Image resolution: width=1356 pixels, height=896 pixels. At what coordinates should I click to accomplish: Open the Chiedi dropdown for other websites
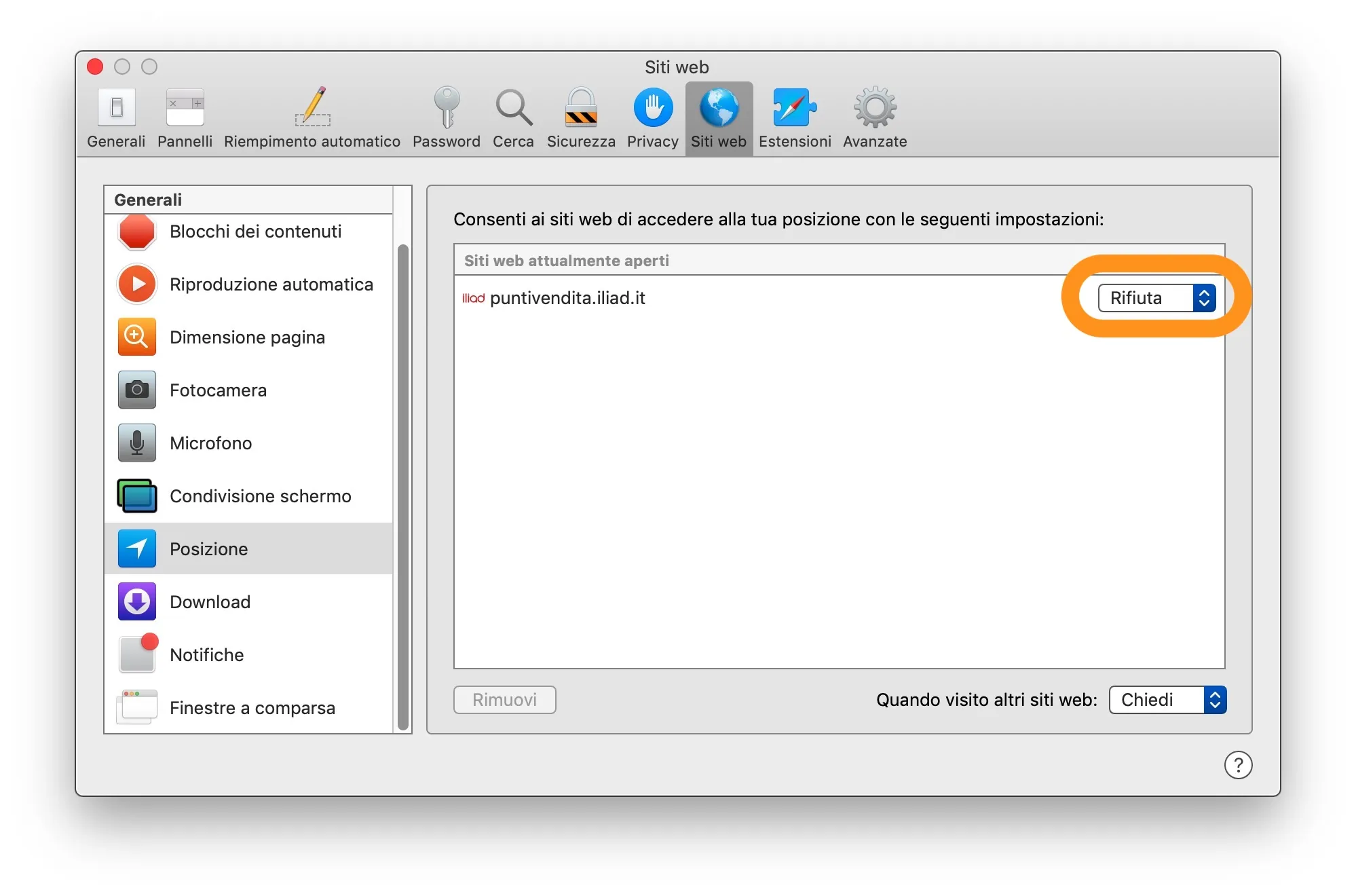[1166, 700]
